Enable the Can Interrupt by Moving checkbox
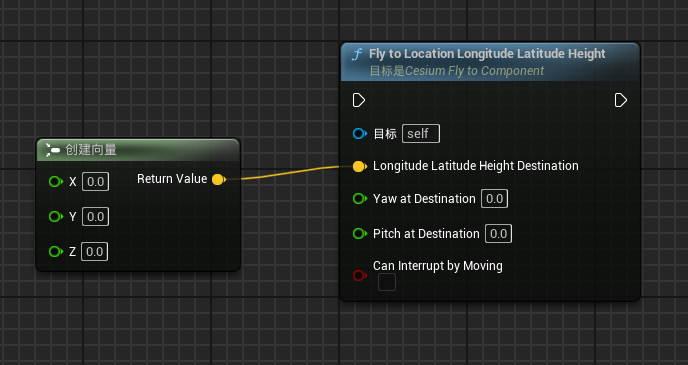The height and width of the screenshot is (365, 688). (x=387, y=282)
